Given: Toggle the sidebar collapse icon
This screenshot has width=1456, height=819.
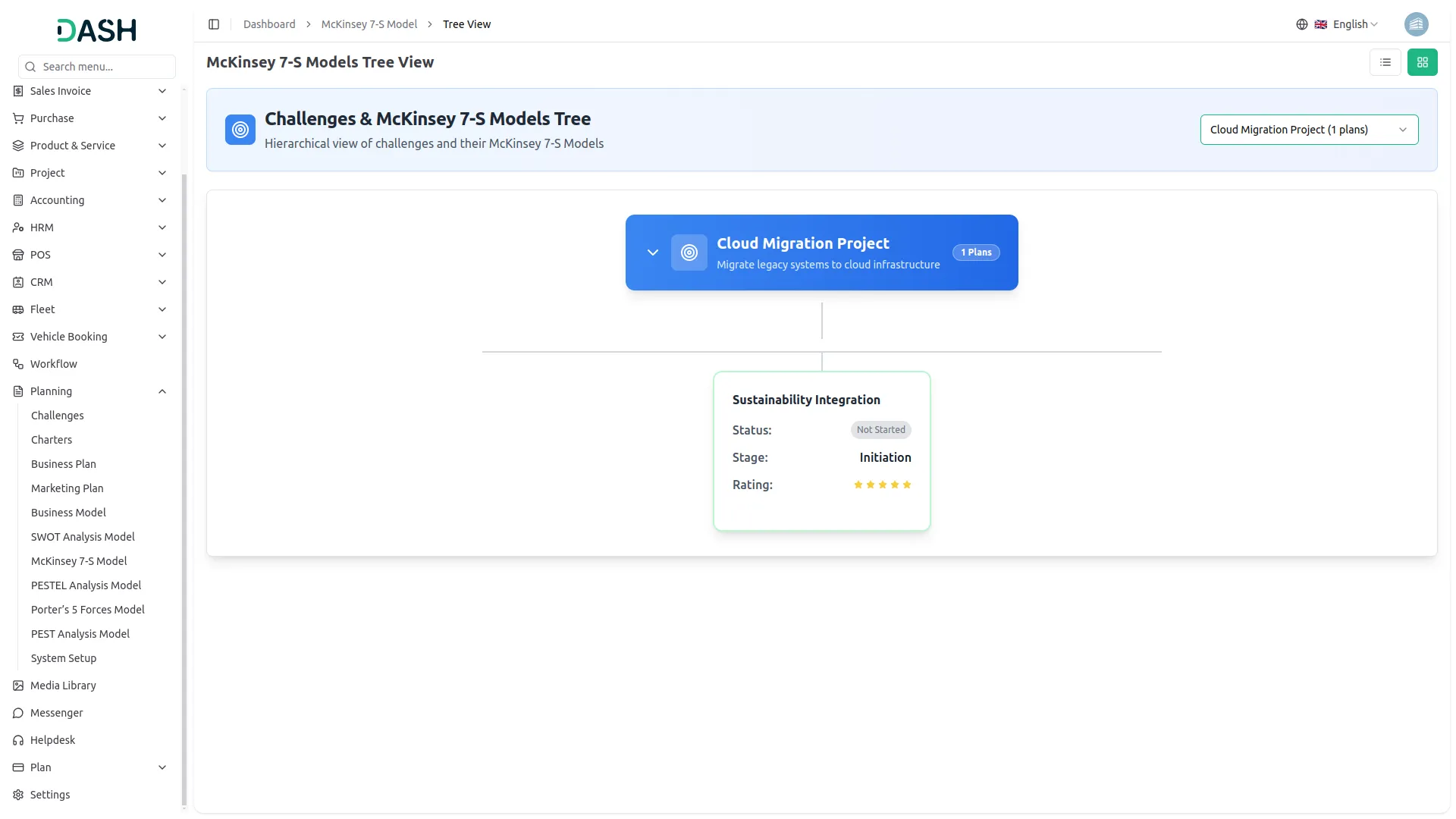Looking at the screenshot, I should tap(214, 24).
